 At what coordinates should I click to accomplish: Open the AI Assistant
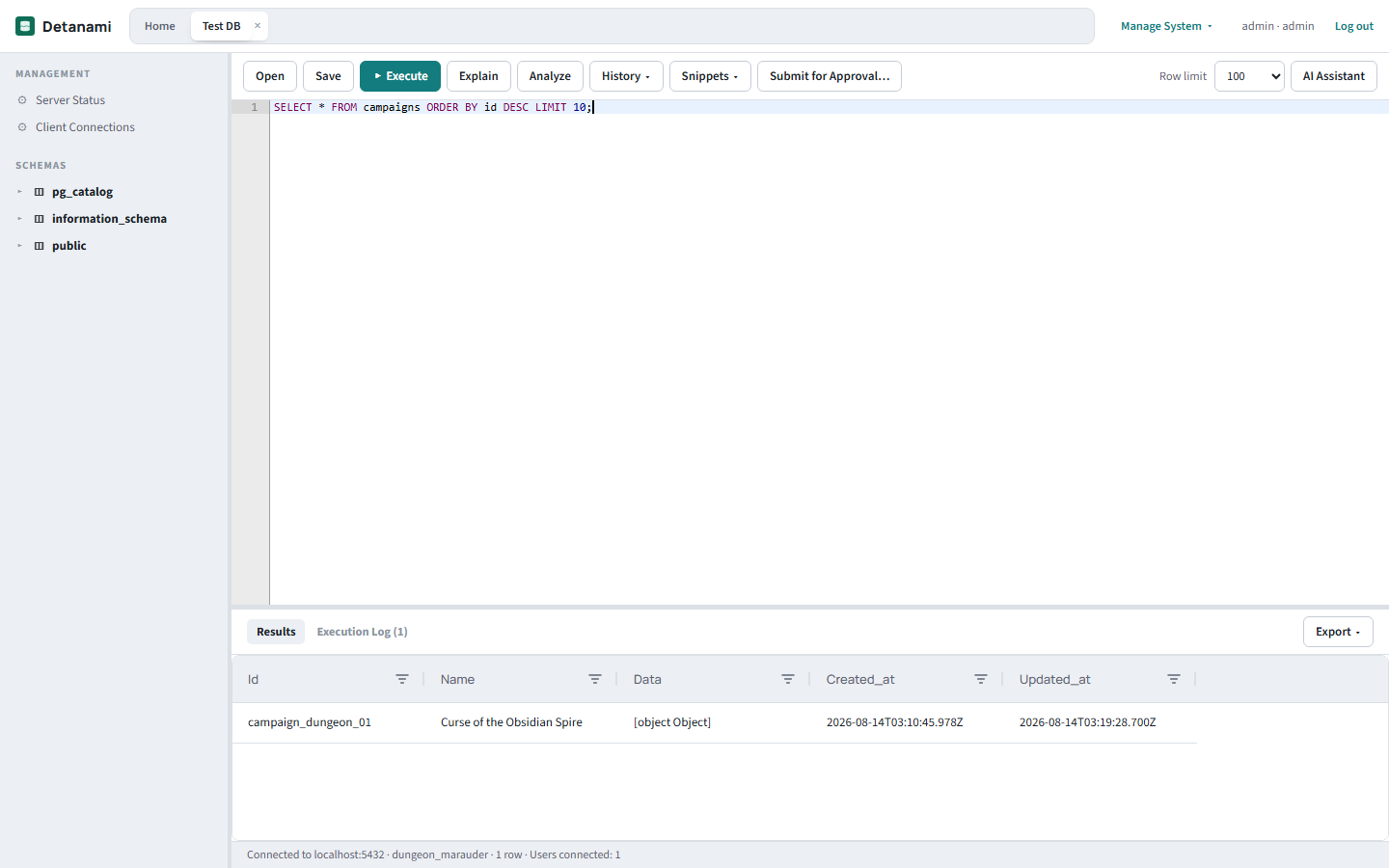tap(1334, 76)
